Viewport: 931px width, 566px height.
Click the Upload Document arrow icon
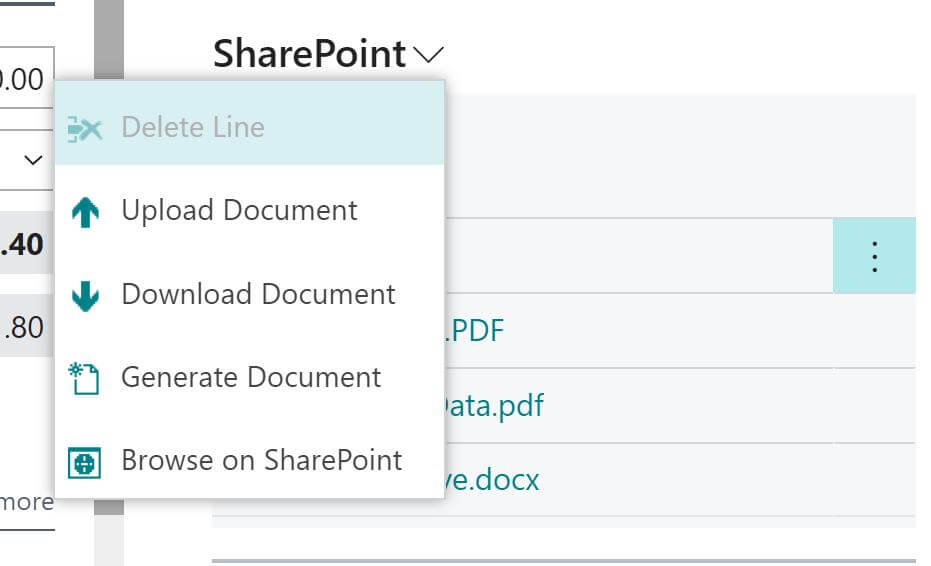pos(85,212)
